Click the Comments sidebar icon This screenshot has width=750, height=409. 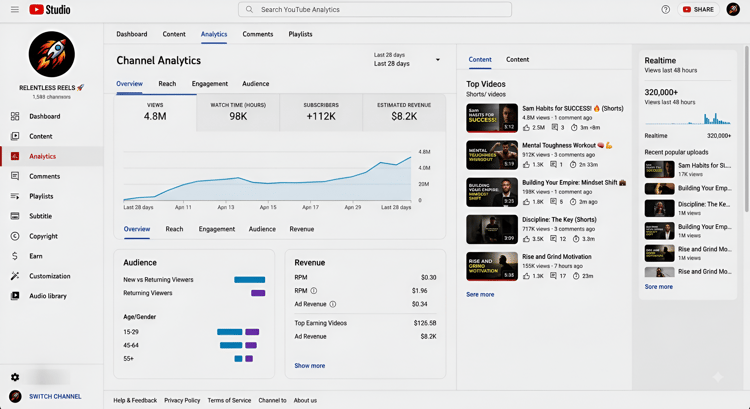(x=15, y=176)
